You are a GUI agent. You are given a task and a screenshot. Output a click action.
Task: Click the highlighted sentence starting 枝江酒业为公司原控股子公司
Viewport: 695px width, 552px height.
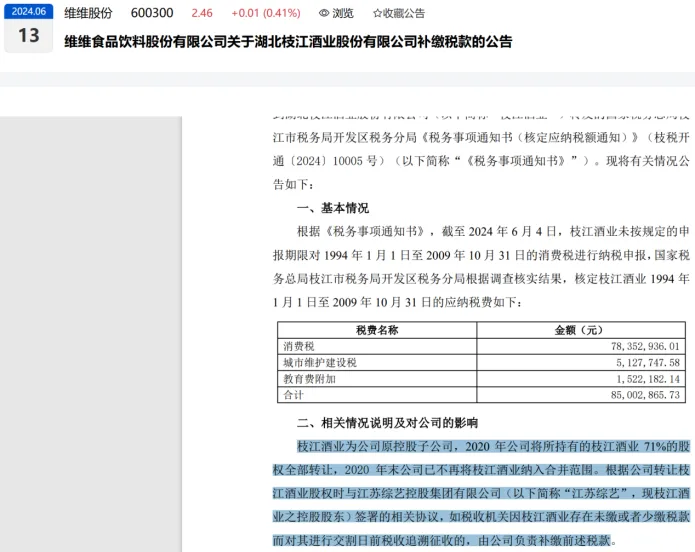[x=481, y=493]
